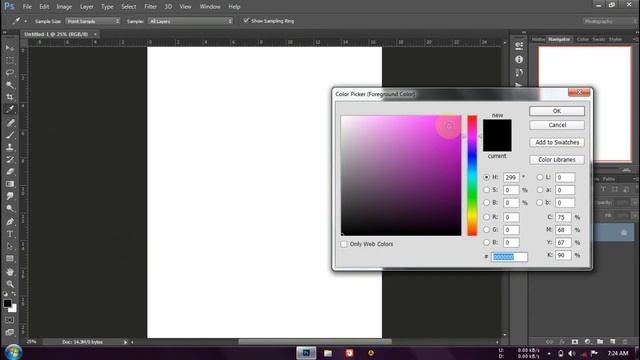Select the H hue radio button

pos(486,177)
